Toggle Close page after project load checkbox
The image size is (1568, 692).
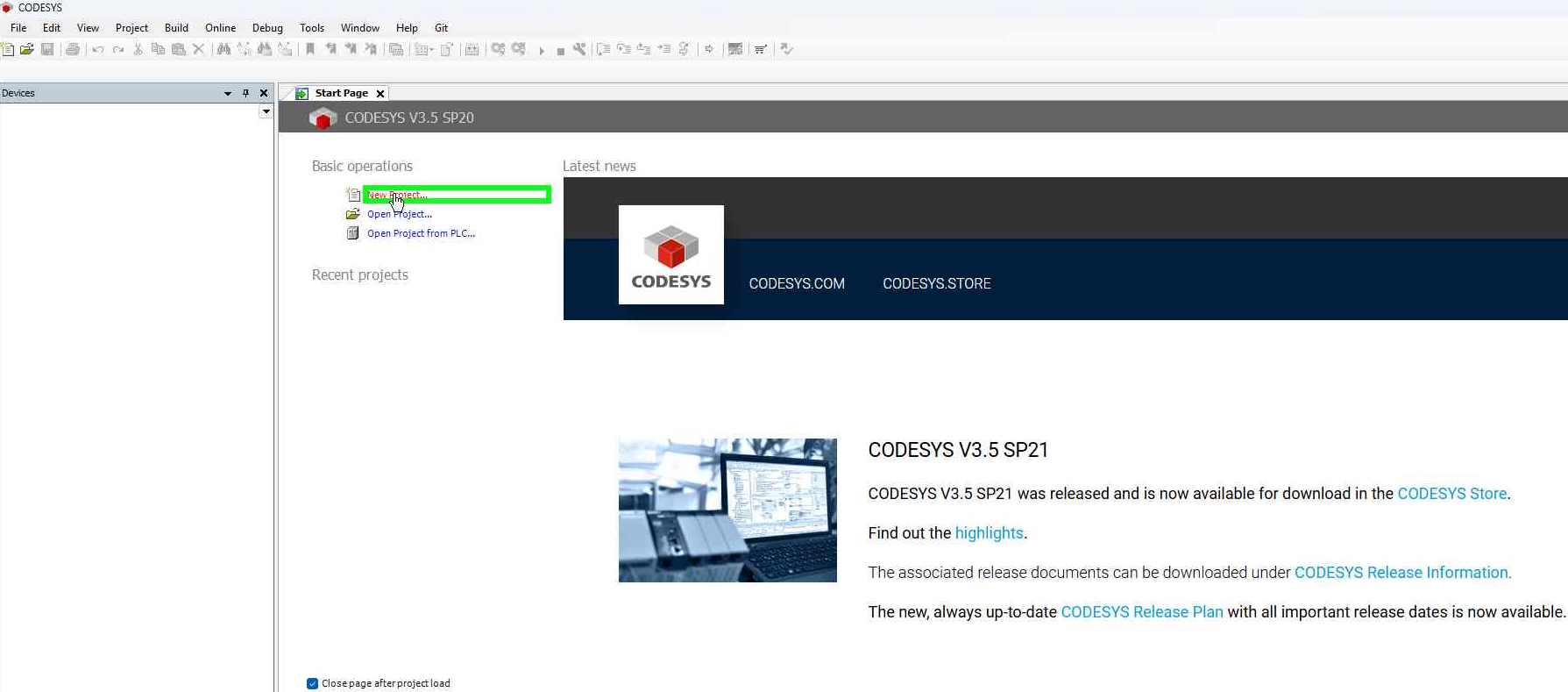pyautogui.click(x=312, y=683)
